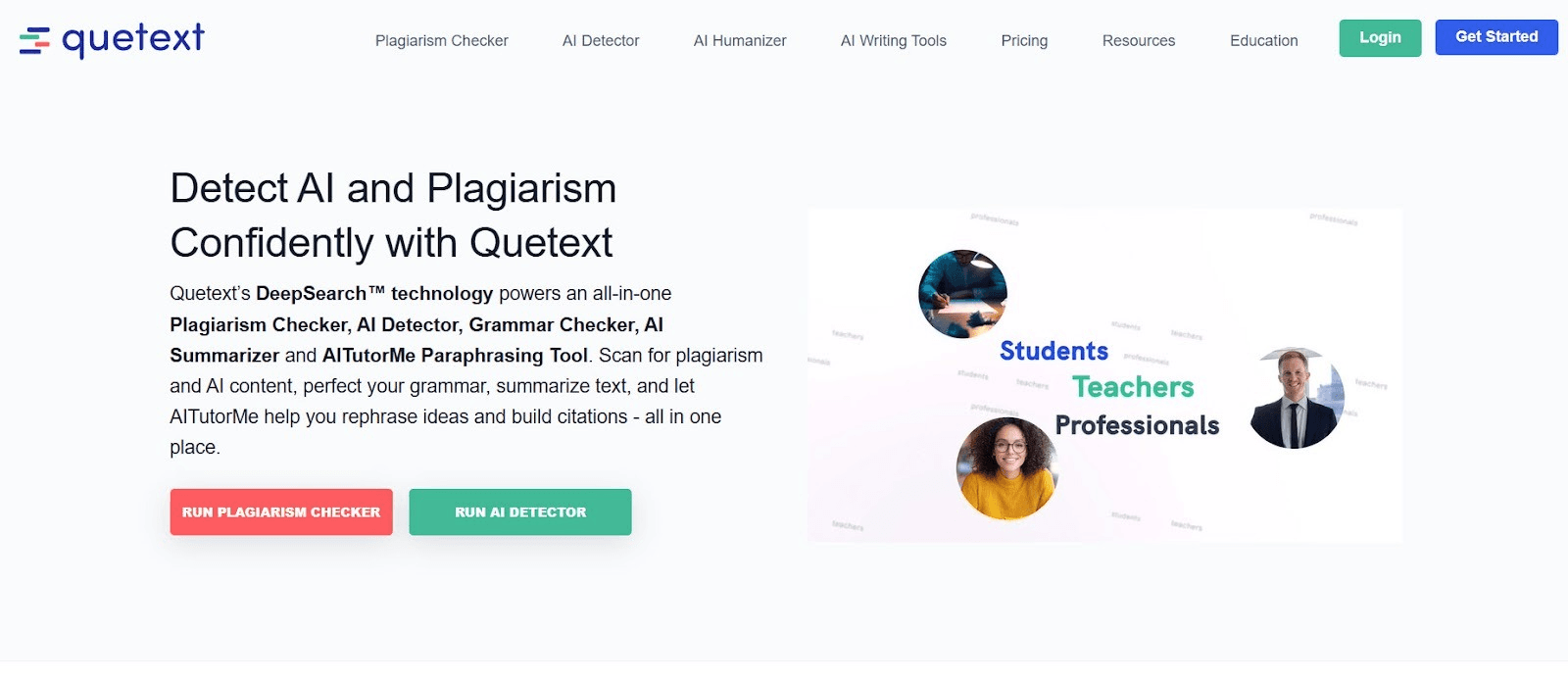Click the blue Students label
The width and height of the screenshot is (1568, 680).
[1053, 351]
